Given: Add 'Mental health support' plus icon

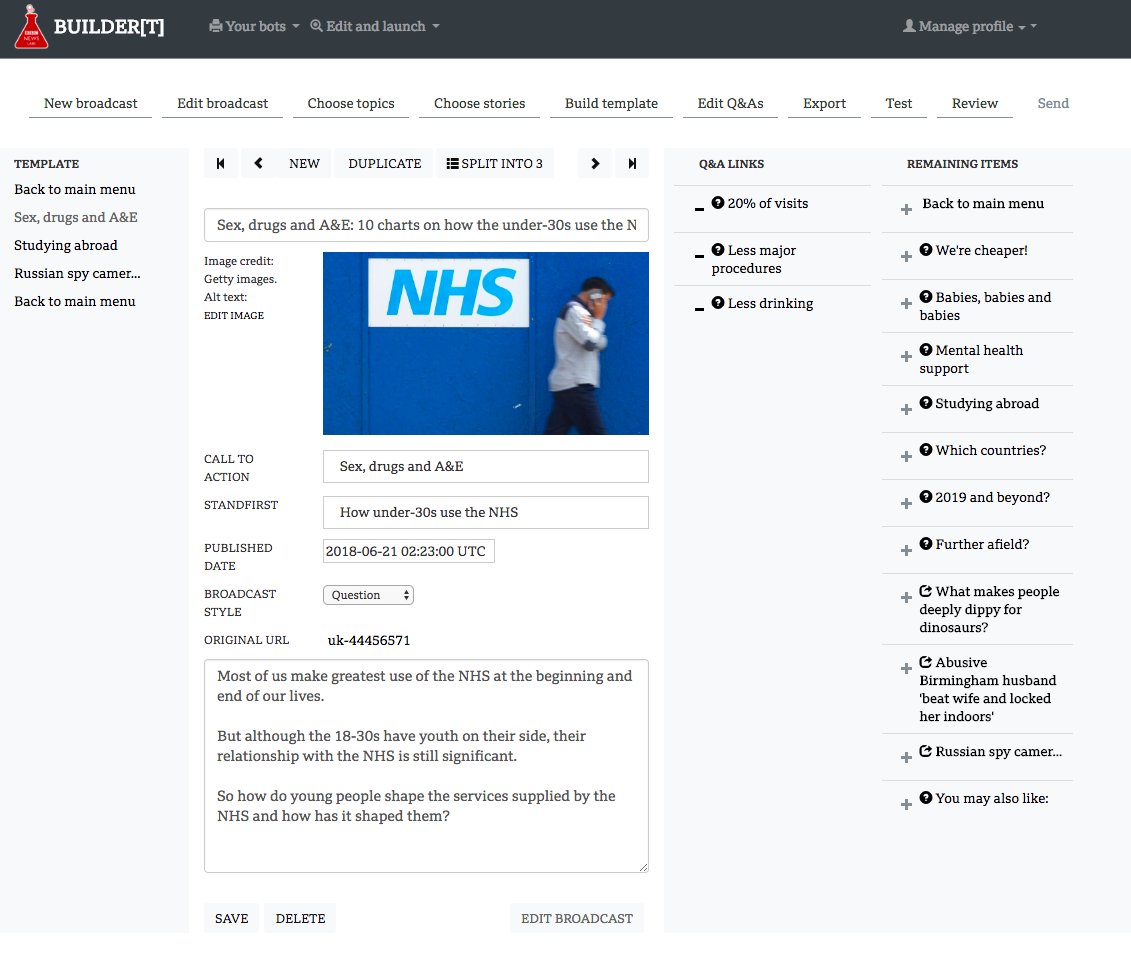Looking at the screenshot, I should 906,356.
